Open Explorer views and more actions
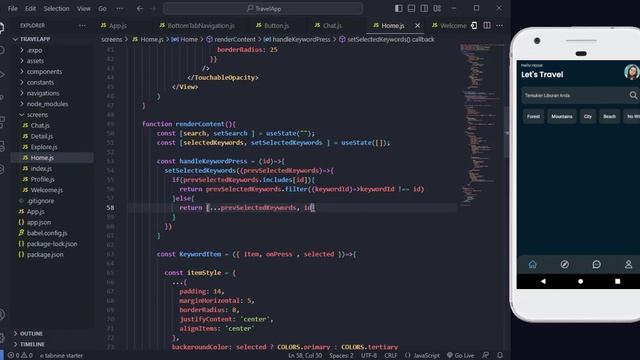Viewport: 640px width, 360px height. pos(82,25)
